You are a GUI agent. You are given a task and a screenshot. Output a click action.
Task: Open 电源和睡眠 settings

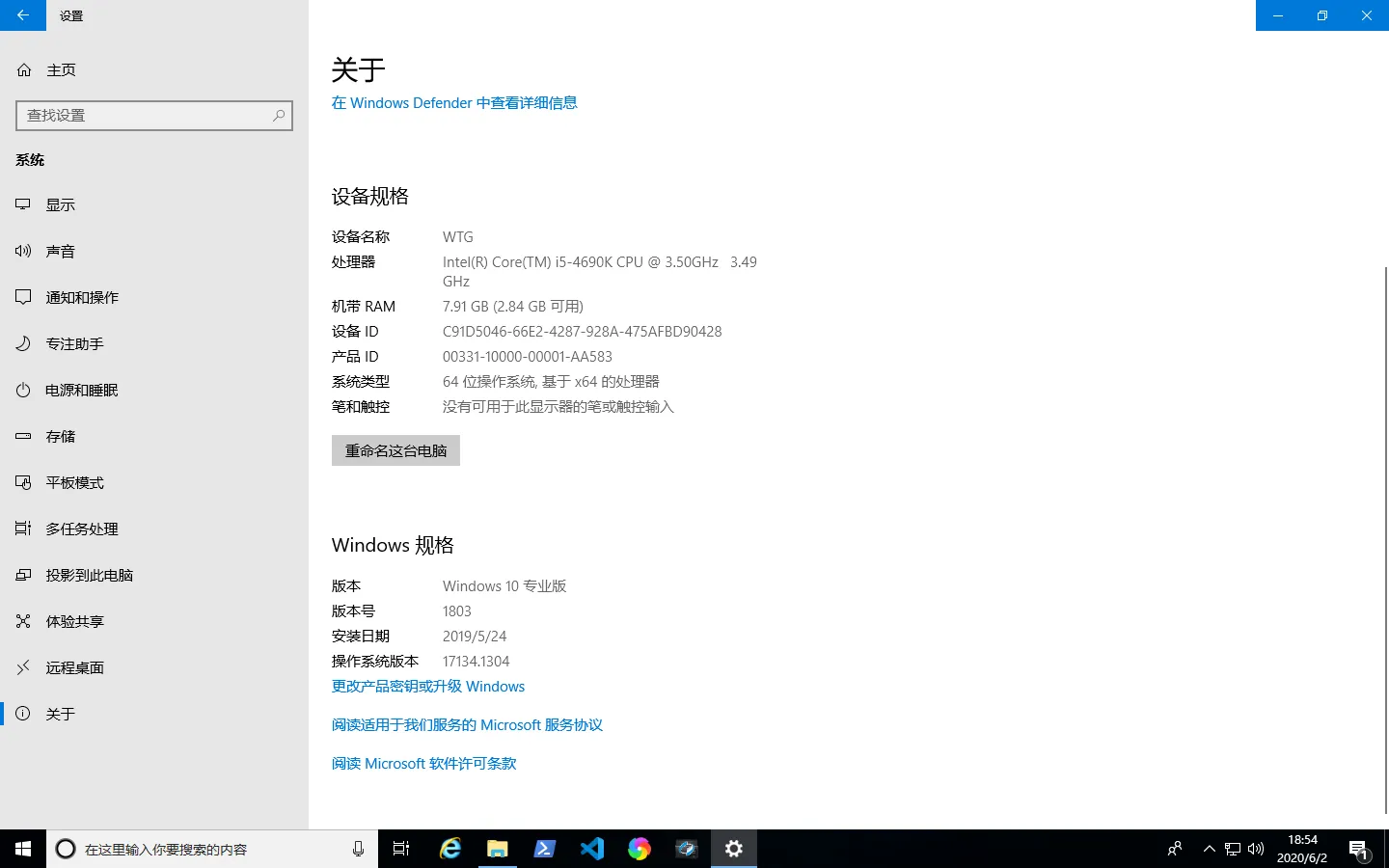click(154, 390)
